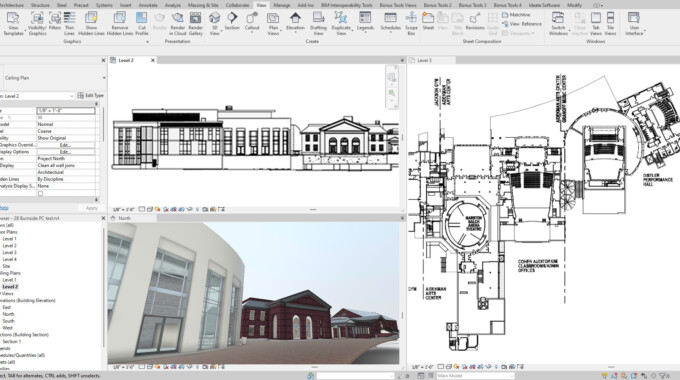Screen dimensions: 680x380
Task: Activate the Scope Box tool
Action: (x=411, y=23)
